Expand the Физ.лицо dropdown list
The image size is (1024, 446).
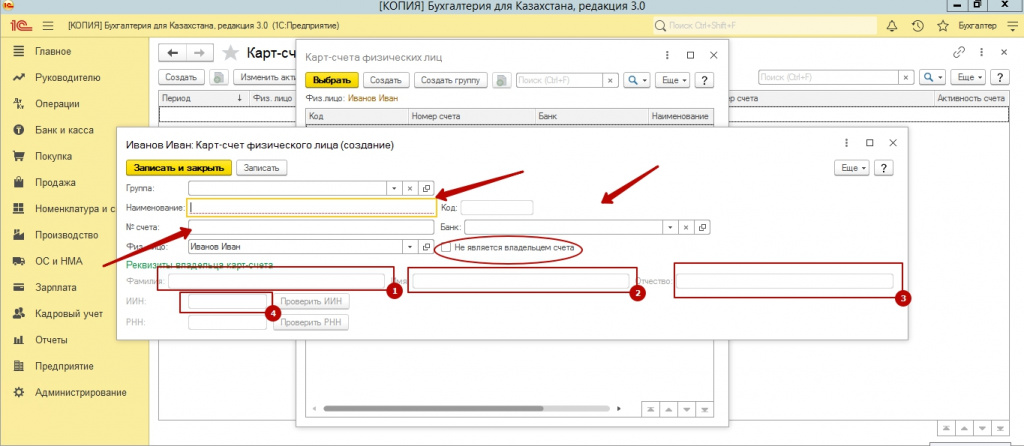pos(410,247)
